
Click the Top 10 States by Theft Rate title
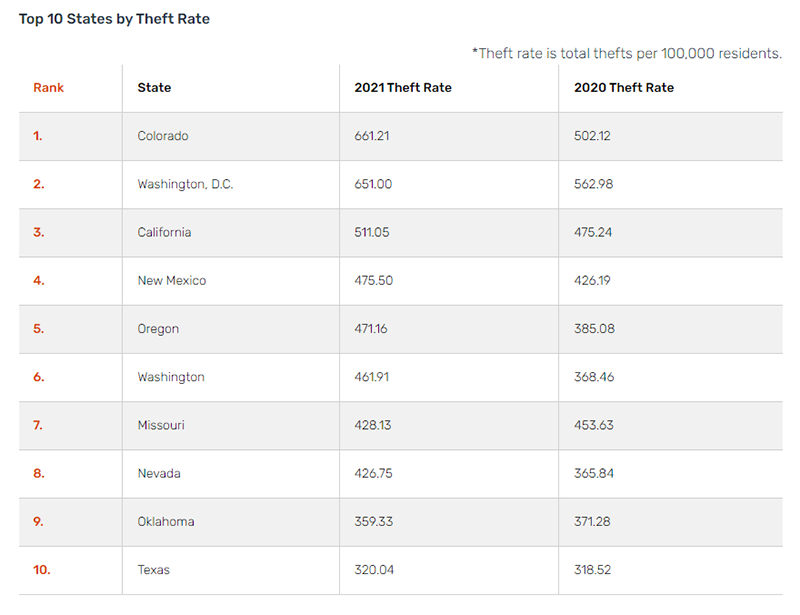click(114, 19)
